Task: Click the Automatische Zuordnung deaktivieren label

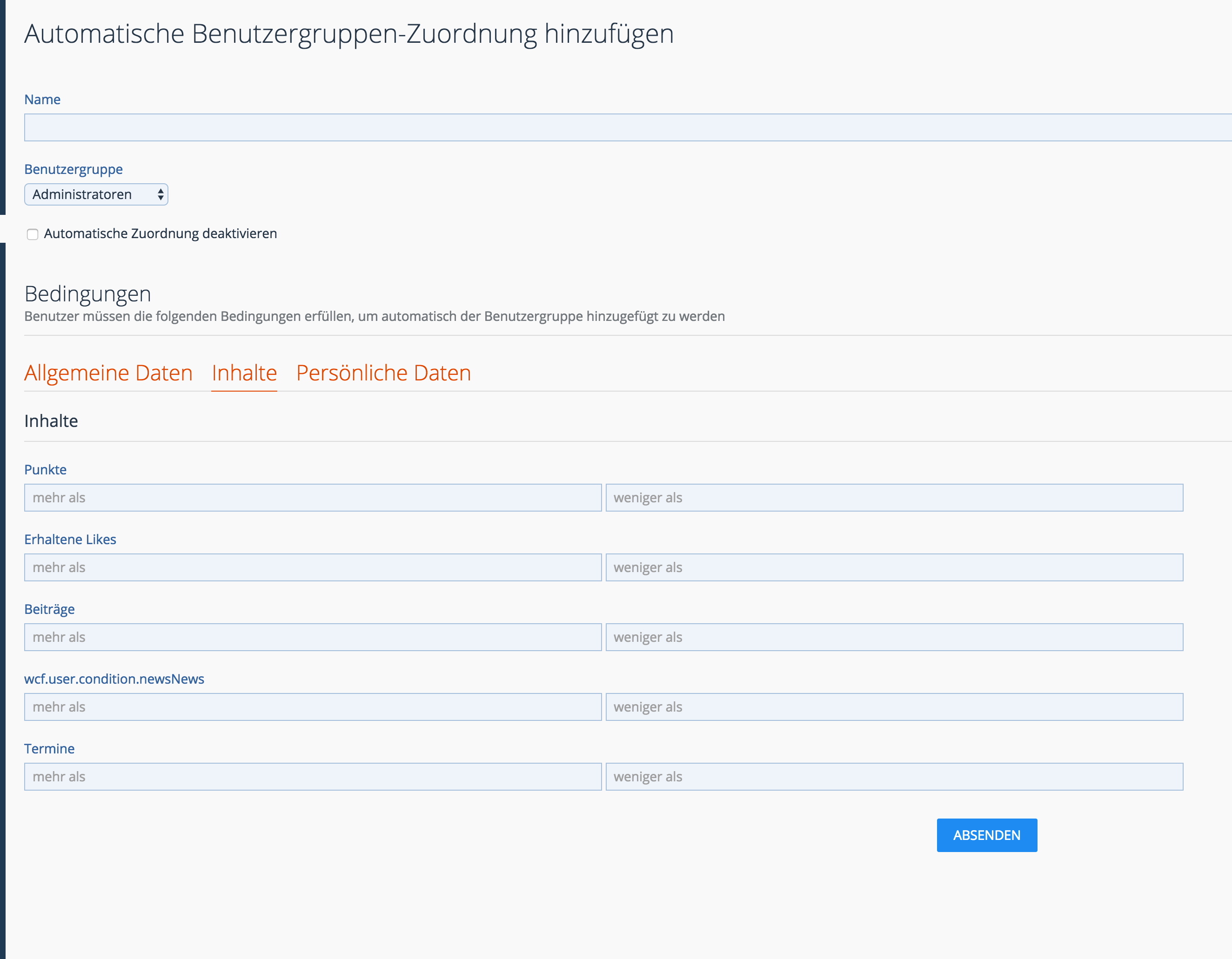Action: [x=160, y=233]
